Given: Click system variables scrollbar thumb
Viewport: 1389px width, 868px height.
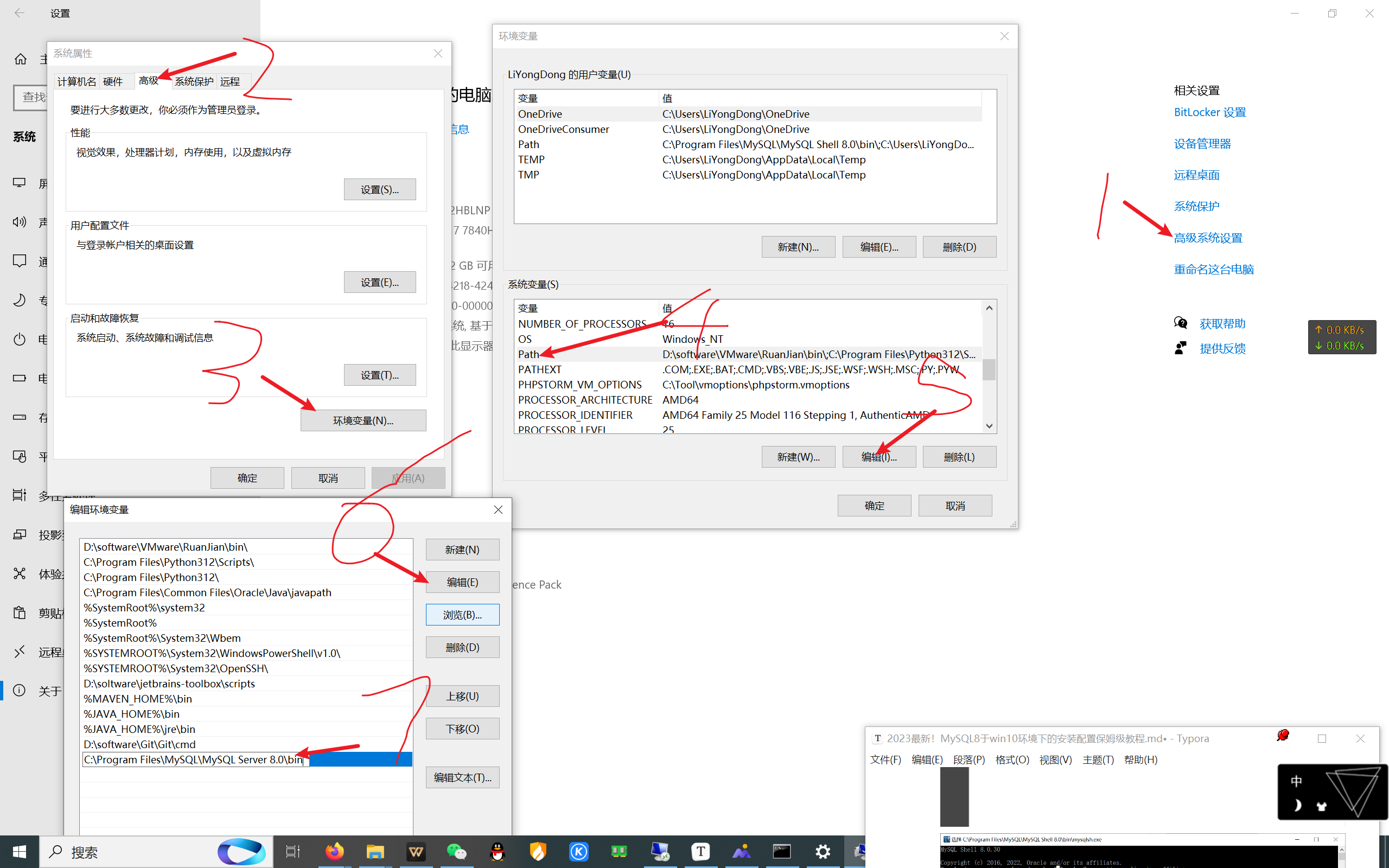Looking at the screenshot, I should (989, 369).
